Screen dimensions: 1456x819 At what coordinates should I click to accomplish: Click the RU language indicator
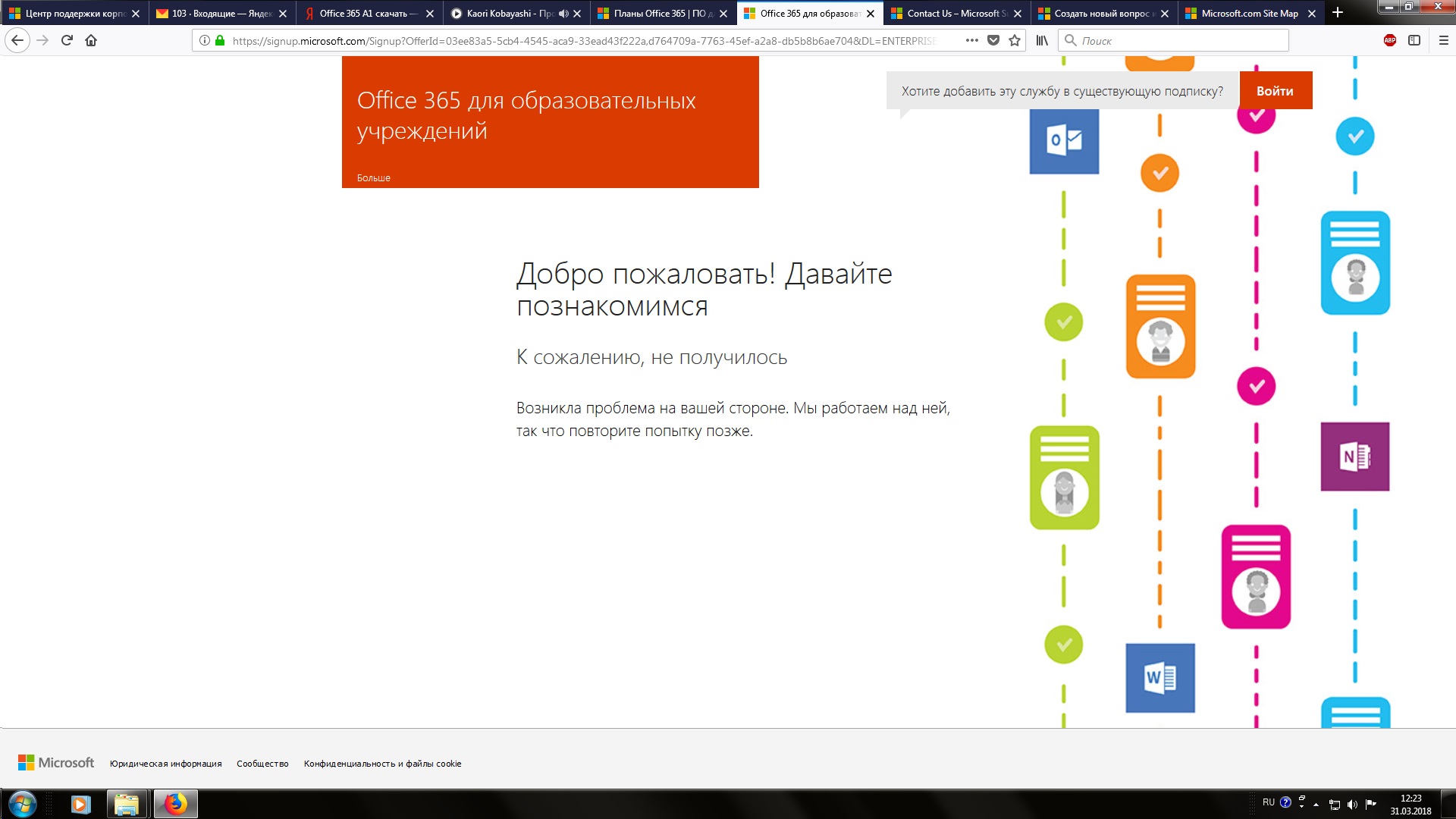tap(1269, 802)
